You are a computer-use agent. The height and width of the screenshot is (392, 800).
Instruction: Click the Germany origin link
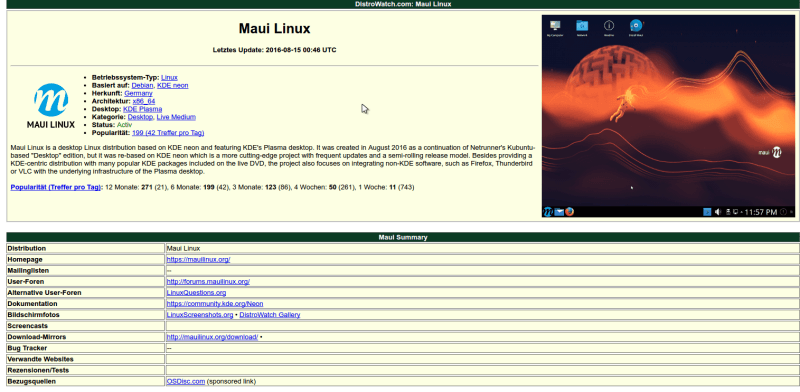click(x=138, y=93)
